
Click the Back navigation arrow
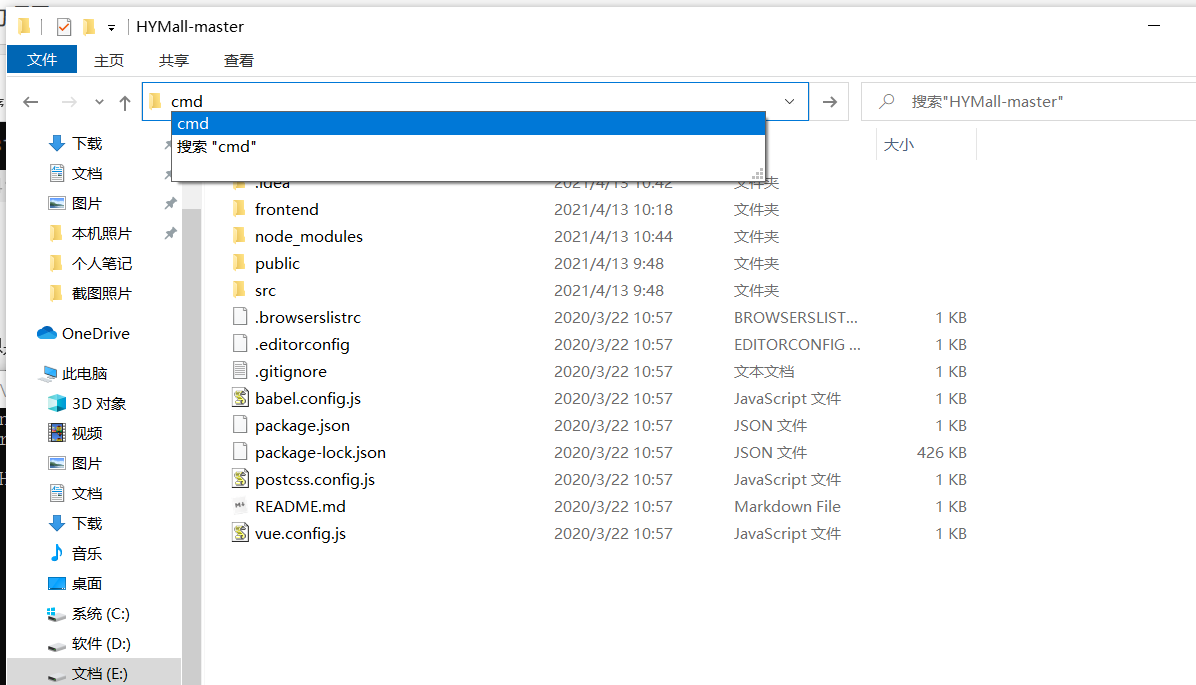pyautogui.click(x=31, y=102)
